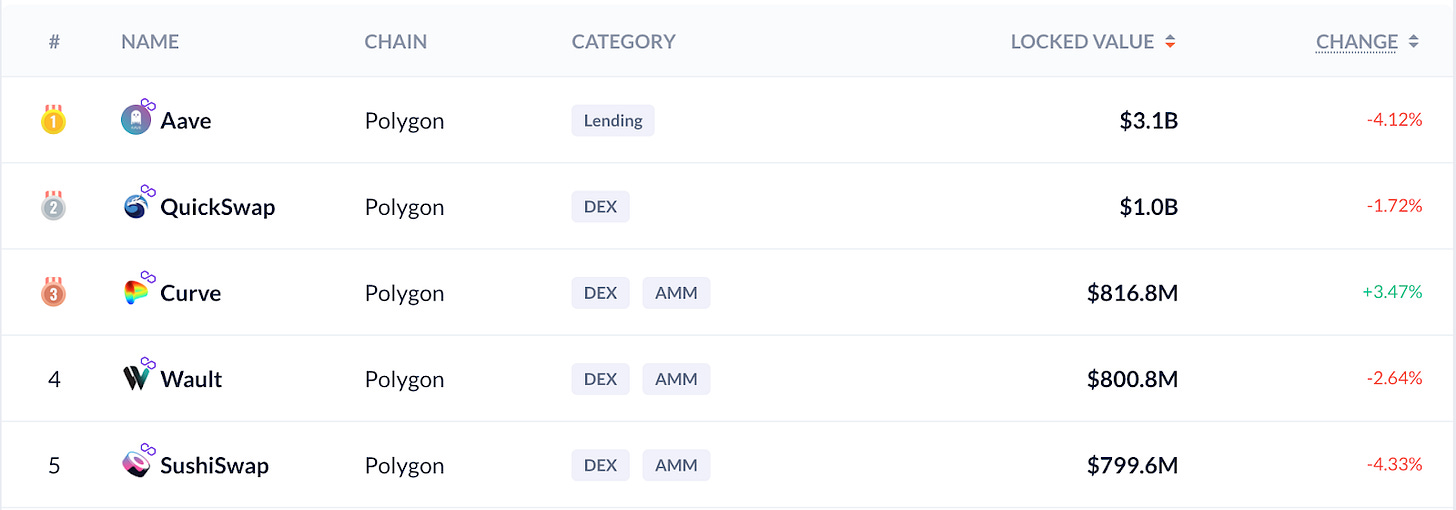Click the Curve rainbow logo icon

pyautogui.click(x=136, y=293)
